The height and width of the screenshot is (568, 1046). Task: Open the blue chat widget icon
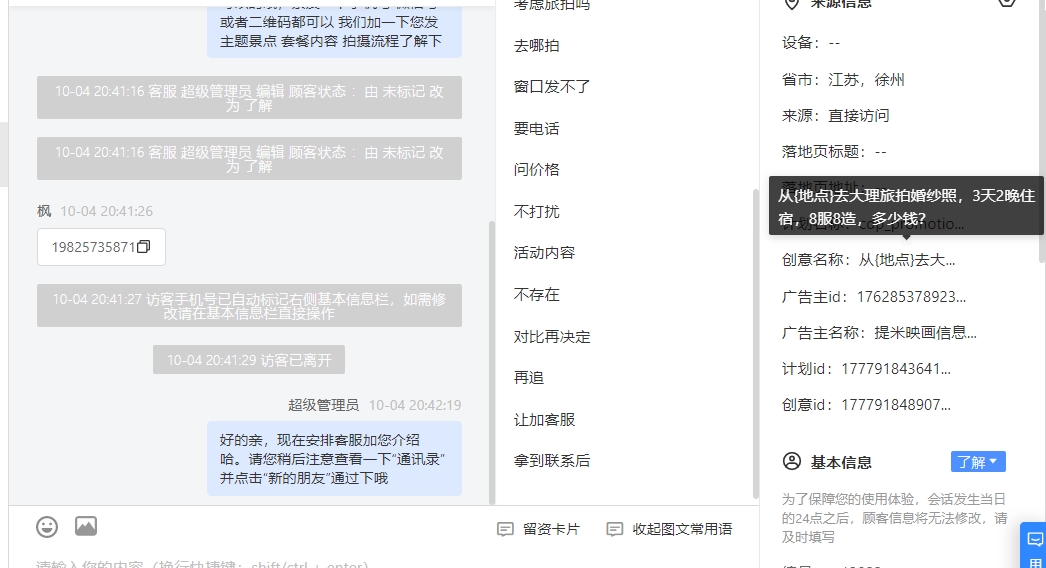(x=1035, y=539)
